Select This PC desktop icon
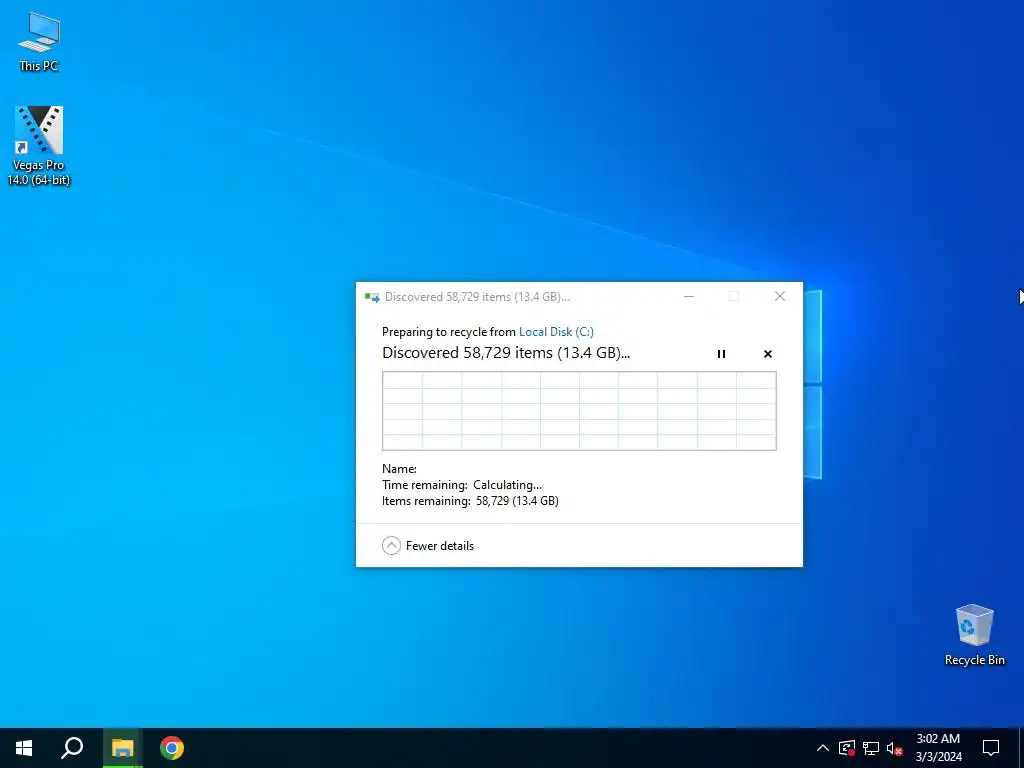 pos(39,41)
